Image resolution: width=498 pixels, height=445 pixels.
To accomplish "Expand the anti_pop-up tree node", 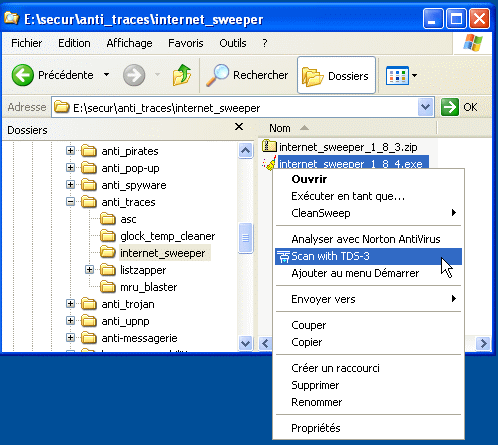I will (70, 168).
